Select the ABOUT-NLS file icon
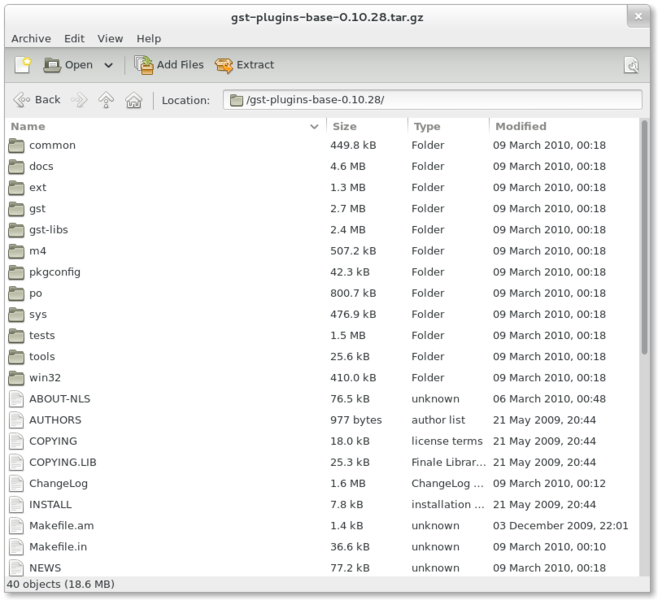Viewport: 658px width, 600px height. tap(16, 399)
